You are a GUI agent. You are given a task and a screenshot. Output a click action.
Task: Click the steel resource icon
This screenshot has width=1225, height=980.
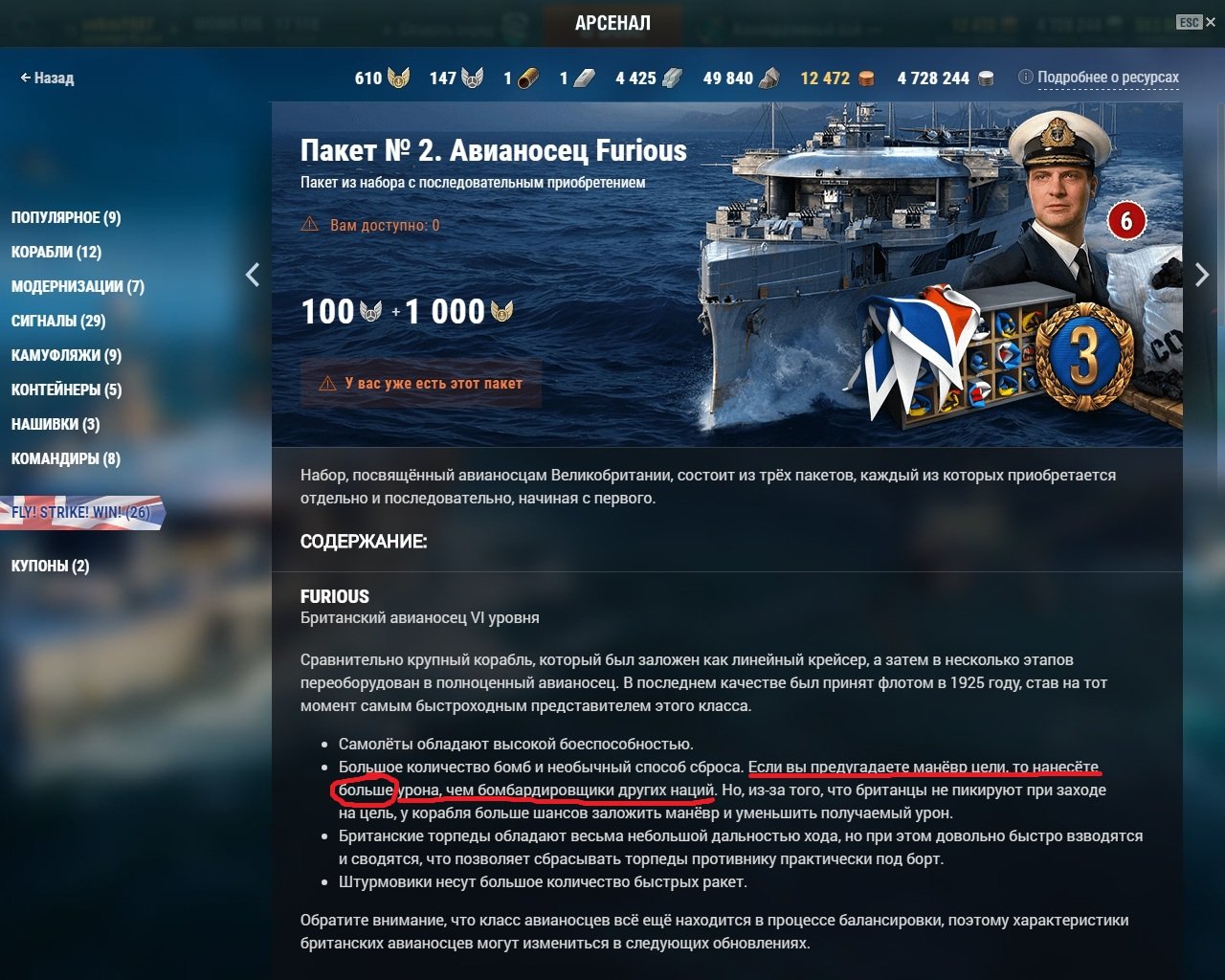tap(673, 78)
